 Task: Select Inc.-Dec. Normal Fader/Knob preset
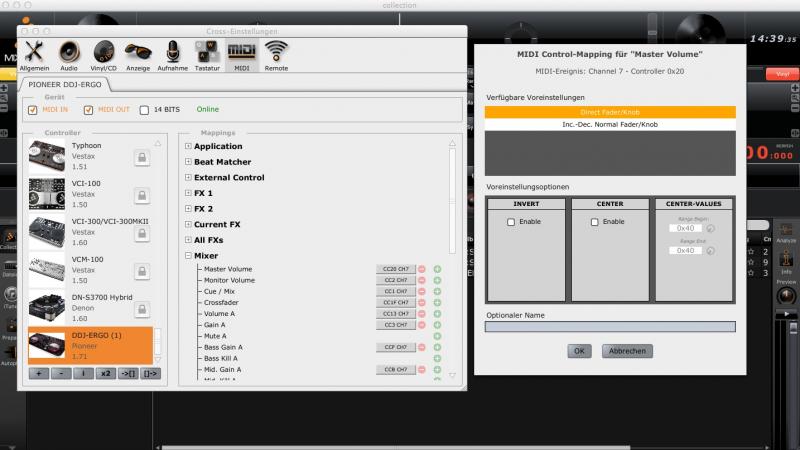tap(609, 125)
